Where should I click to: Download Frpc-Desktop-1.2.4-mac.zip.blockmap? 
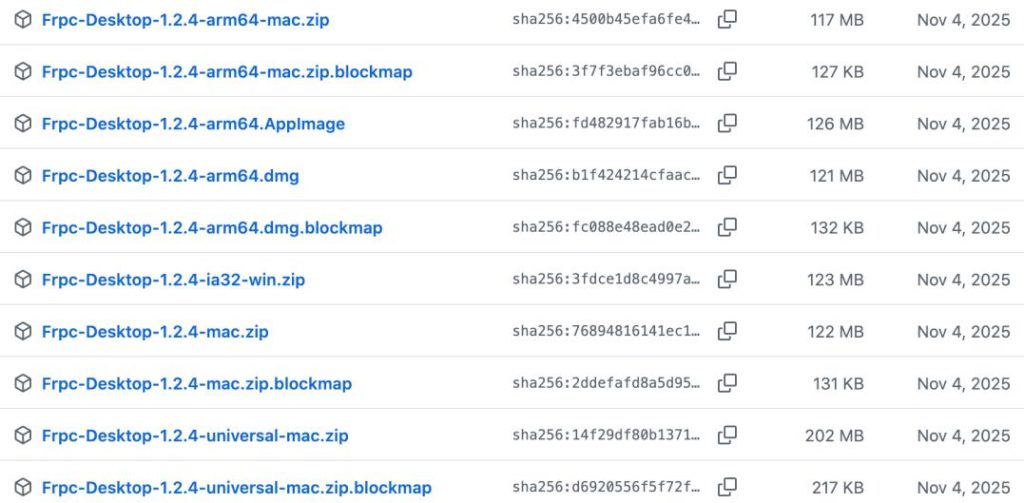click(197, 384)
